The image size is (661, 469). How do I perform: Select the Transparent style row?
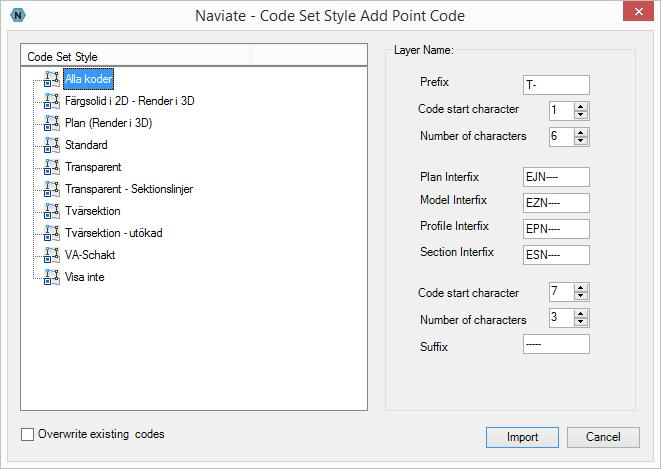pyautogui.click(x=93, y=167)
